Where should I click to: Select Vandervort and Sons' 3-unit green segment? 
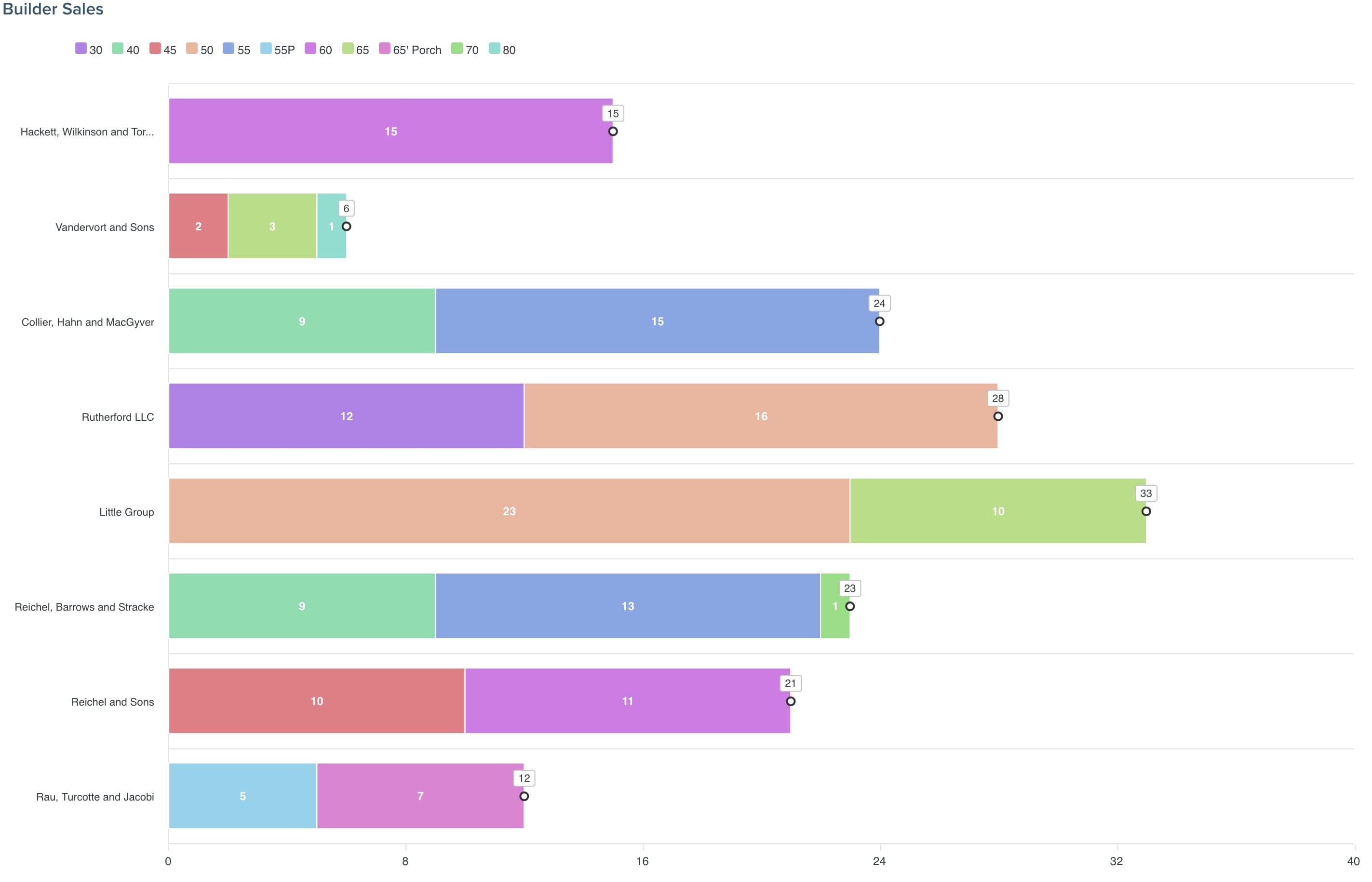point(272,226)
